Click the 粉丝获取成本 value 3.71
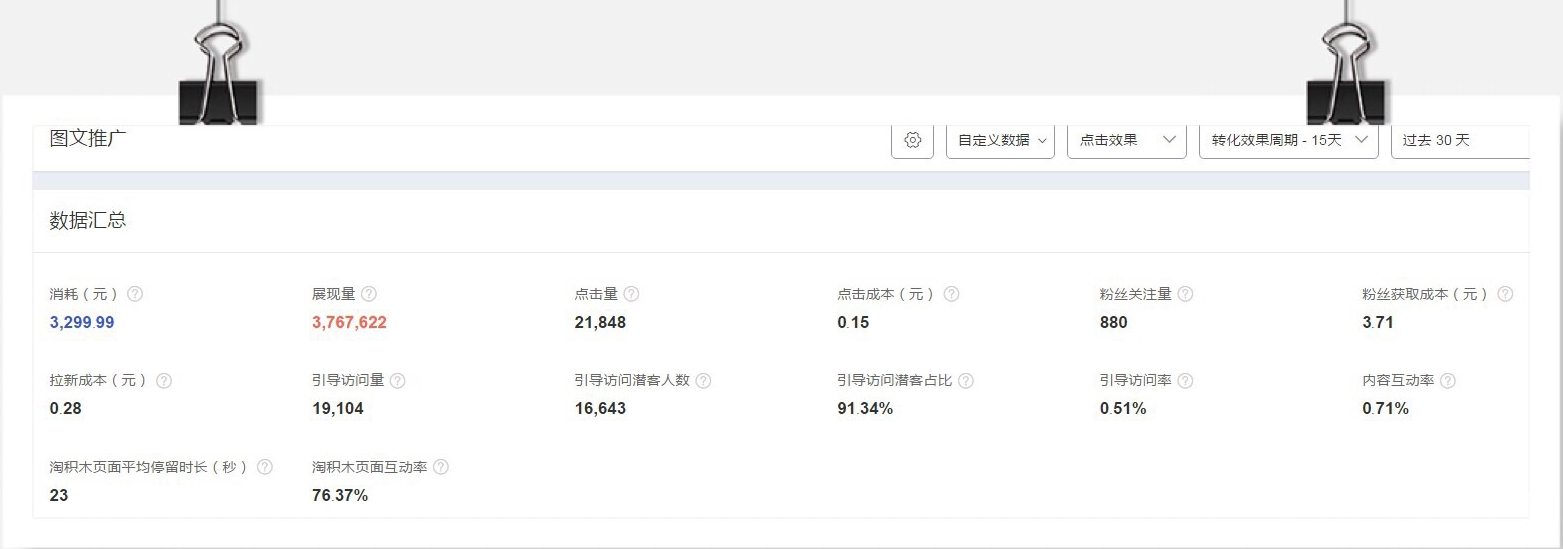 pos(1378,323)
